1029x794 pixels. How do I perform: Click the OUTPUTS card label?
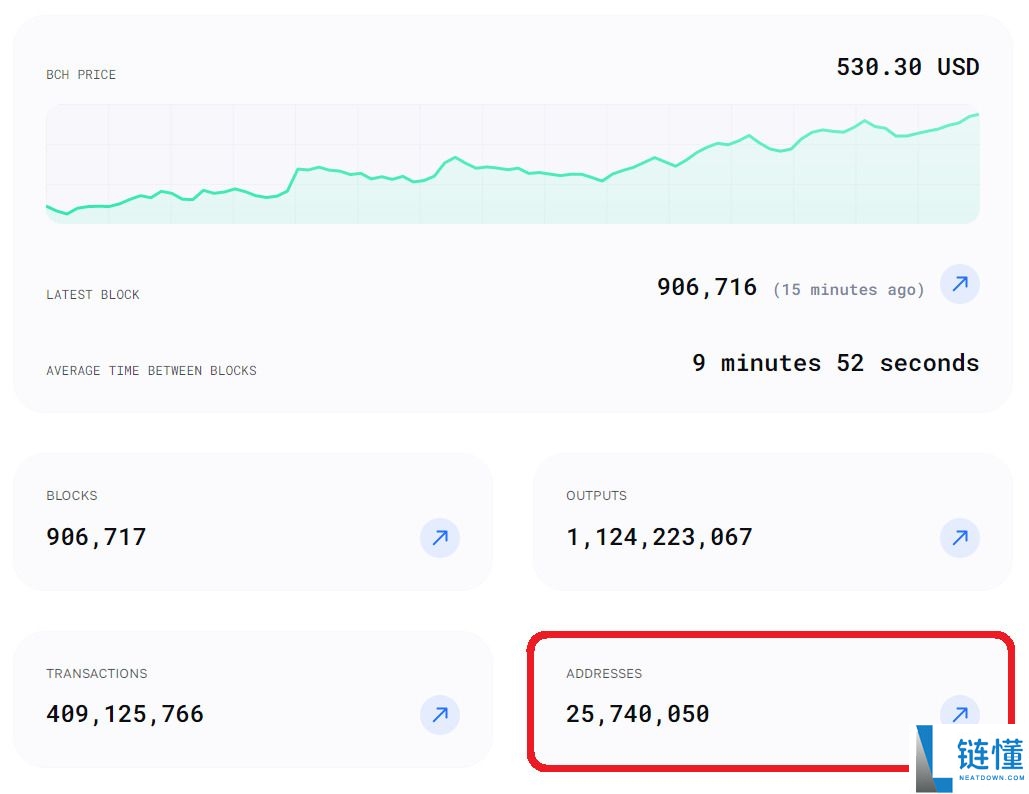point(596,496)
